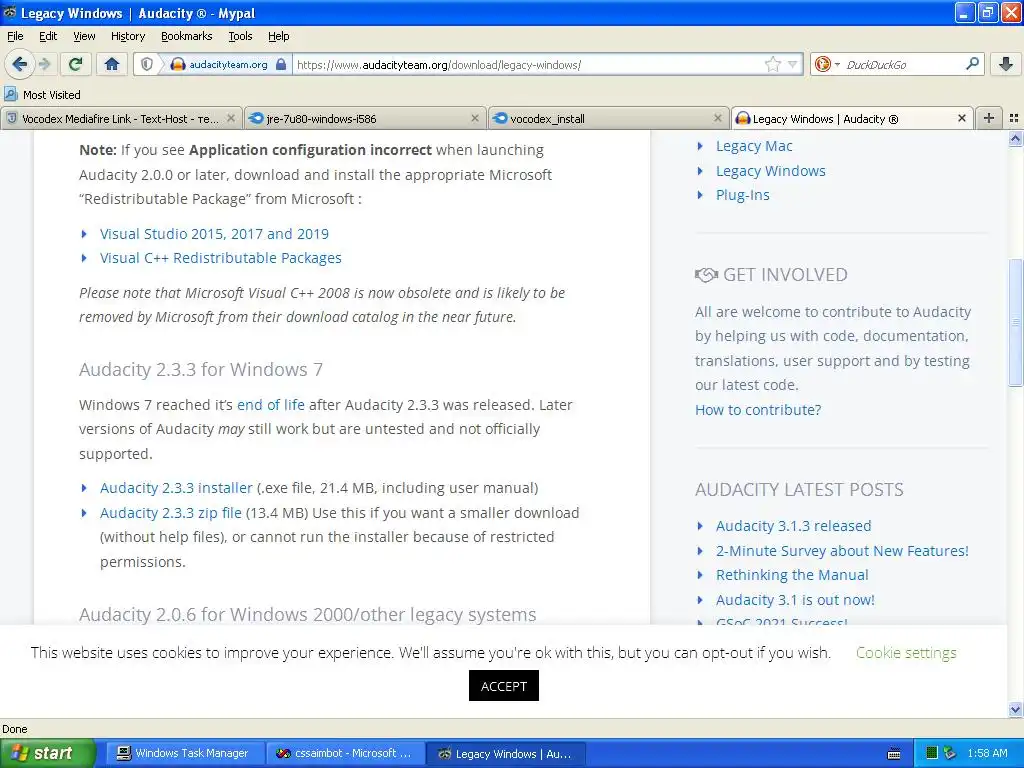Image resolution: width=1024 pixels, height=768 pixels.
Task: Follow the end of life link
Action: (x=270, y=405)
